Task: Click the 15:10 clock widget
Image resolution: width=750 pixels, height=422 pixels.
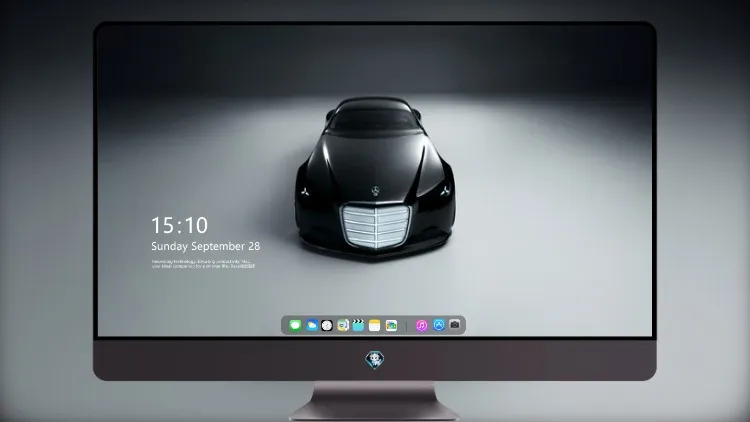Action: 179,225
